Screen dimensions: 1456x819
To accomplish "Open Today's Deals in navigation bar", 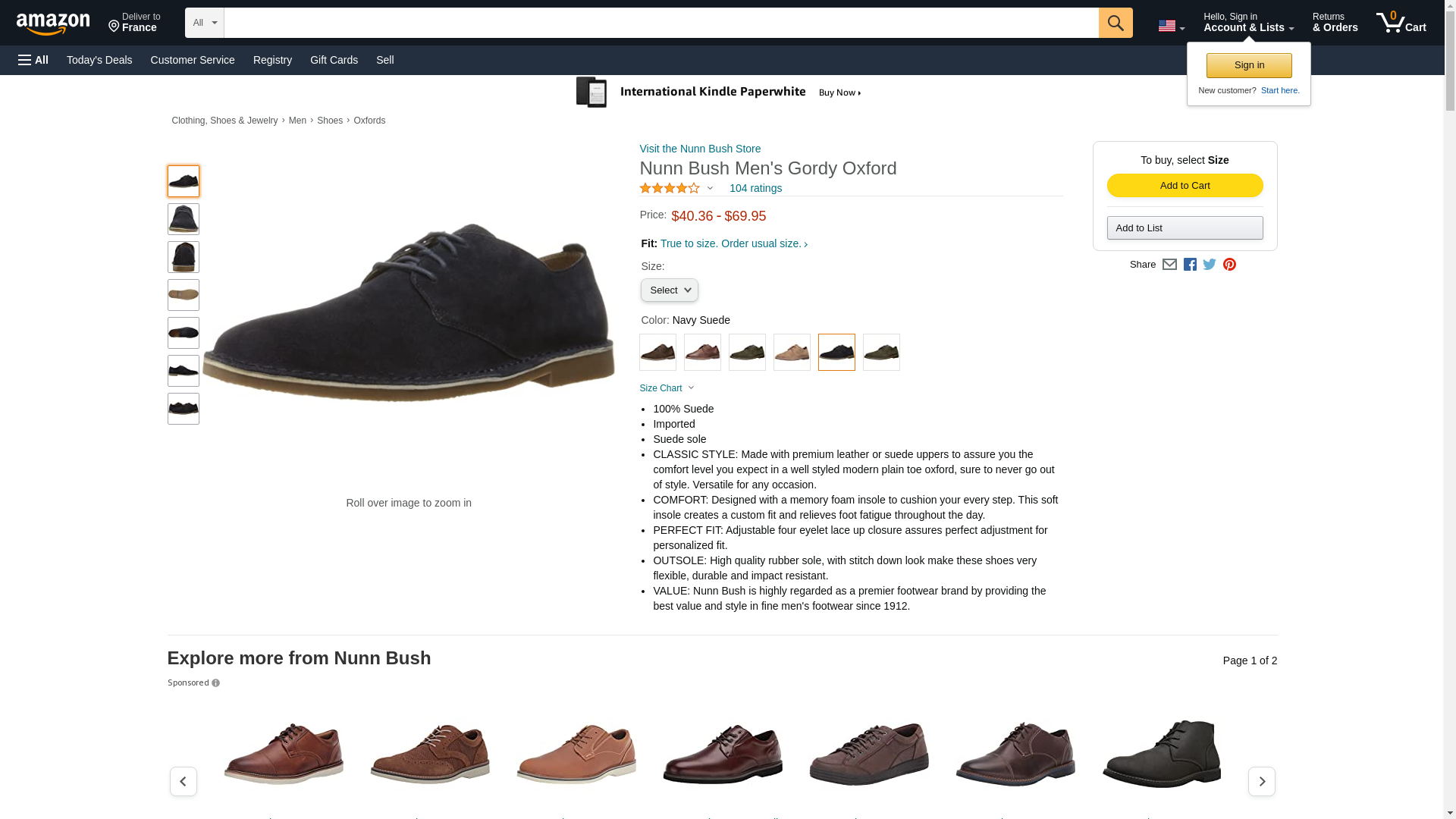I will [x=99, y=60].
